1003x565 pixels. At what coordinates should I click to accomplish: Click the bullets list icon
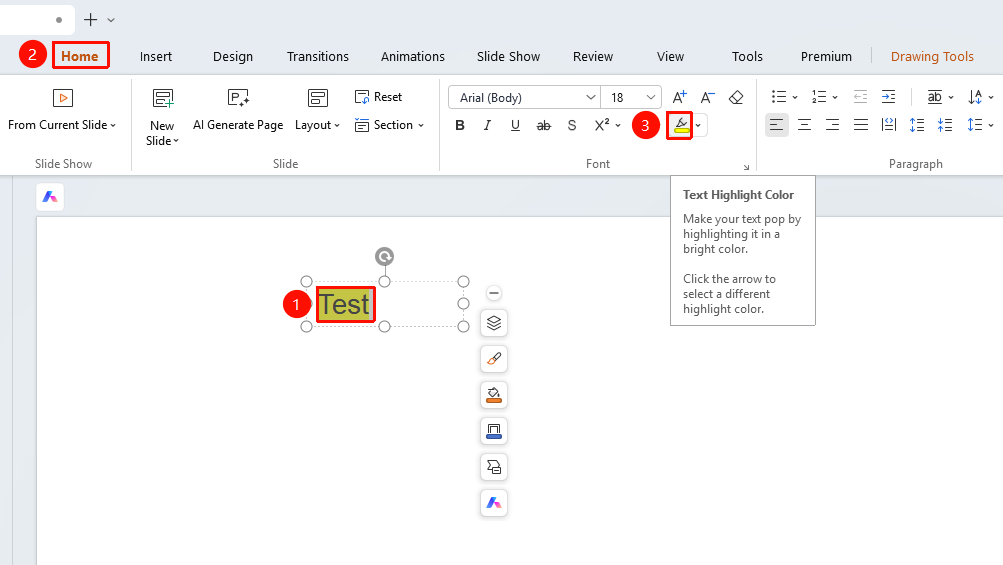[x=778, y=97]
